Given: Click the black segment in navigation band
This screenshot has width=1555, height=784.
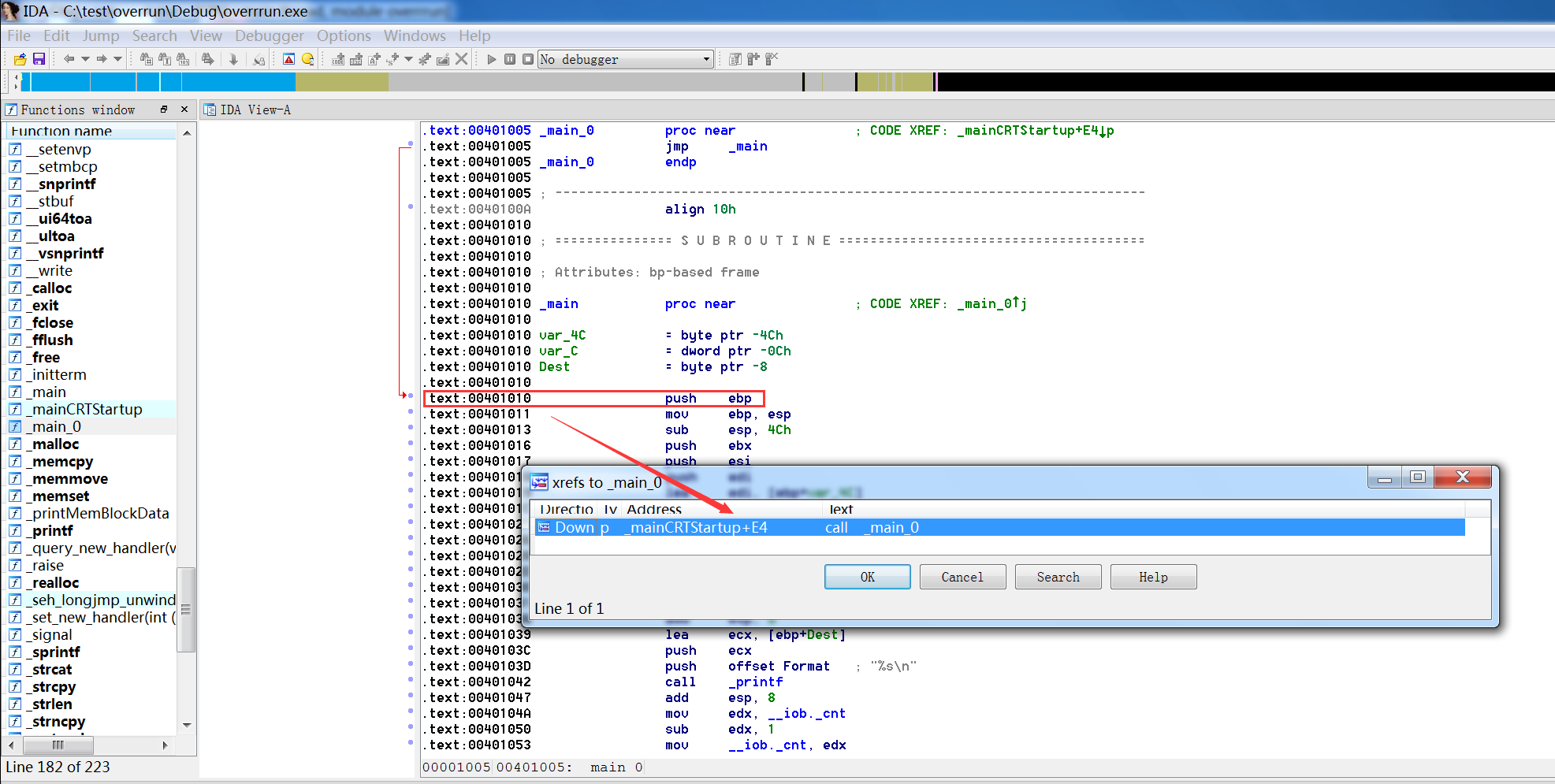Looking at the screenshot, I should click(1245, 81).
